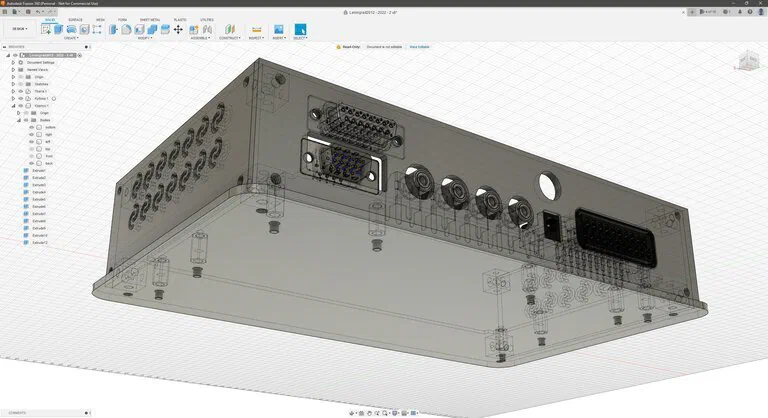Open the DESIGN workspace dropdown
This screenshot has width=768, height=418.
[x=20, y=29]
